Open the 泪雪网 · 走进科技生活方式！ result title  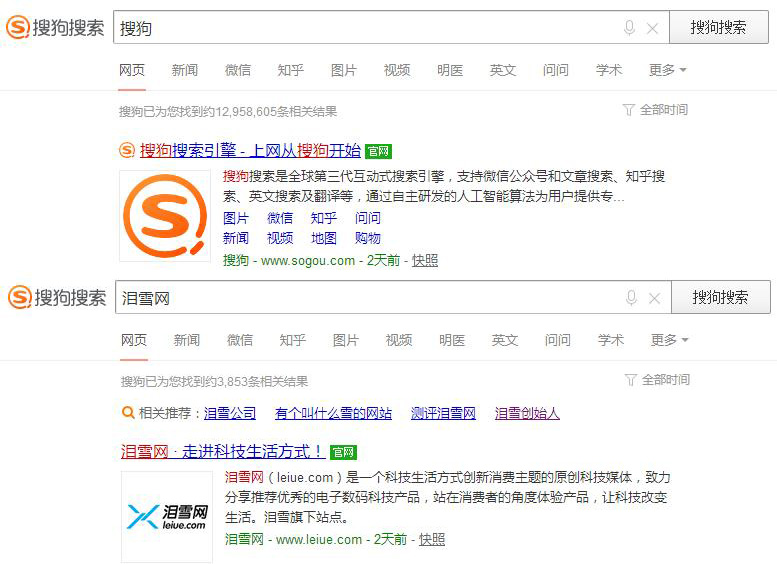click(223, 451)
